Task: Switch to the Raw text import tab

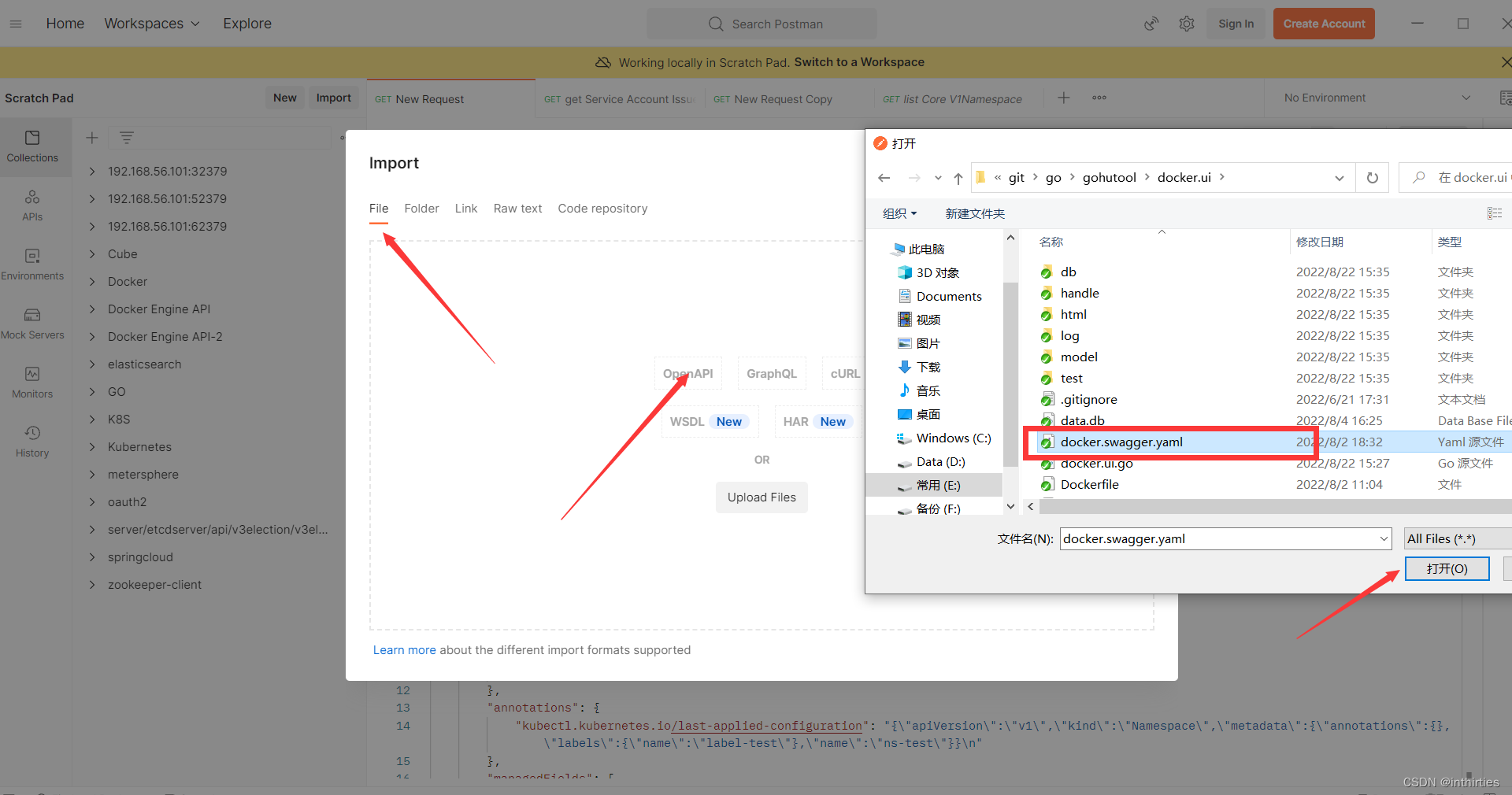Action: click(x=517, y=208)
